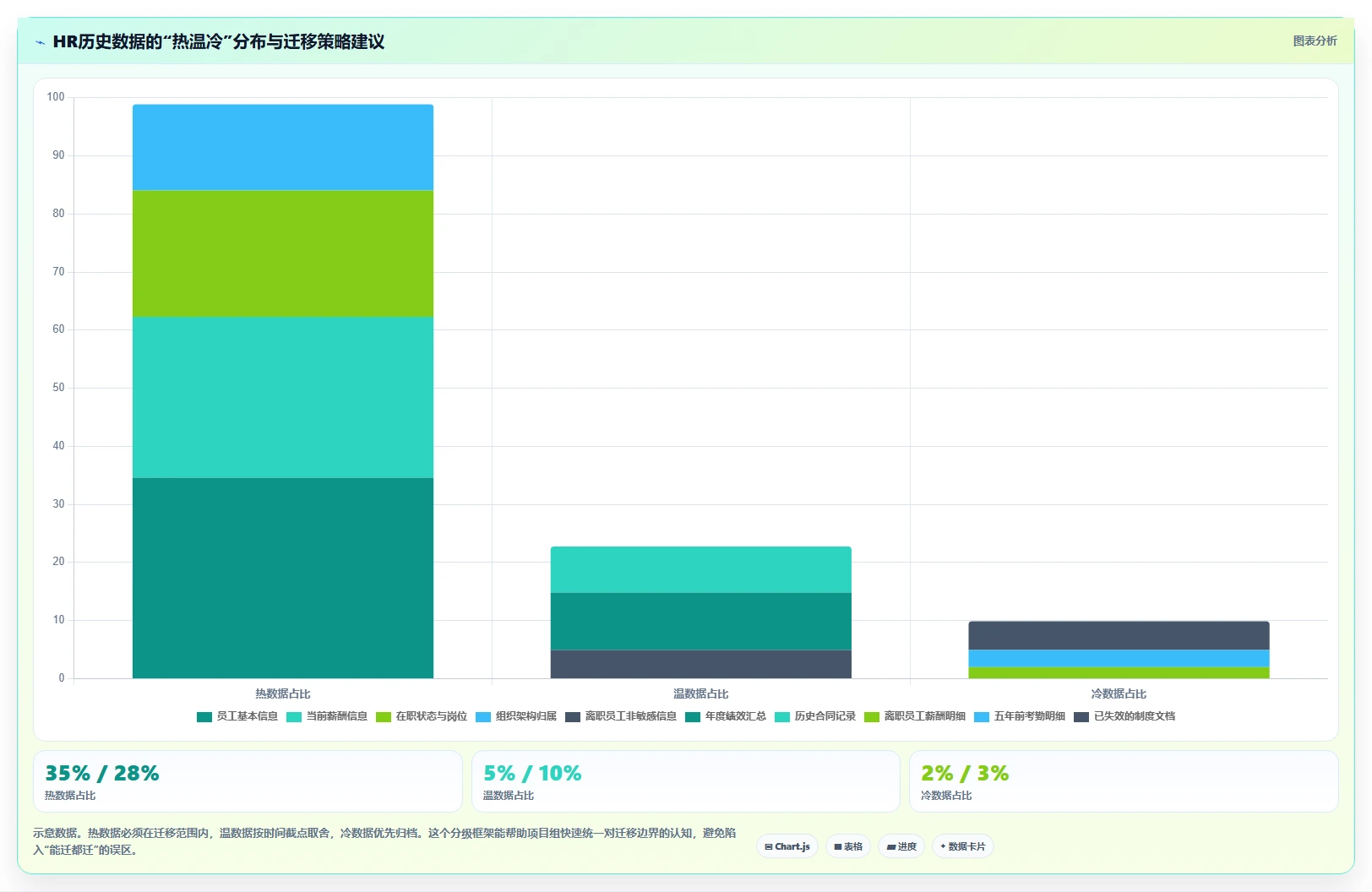Image resolution: width=1372 pixels, height=892 pixels.
Task: Toggle the 在职状态与岗位 legend item
Action: (422, 716)
